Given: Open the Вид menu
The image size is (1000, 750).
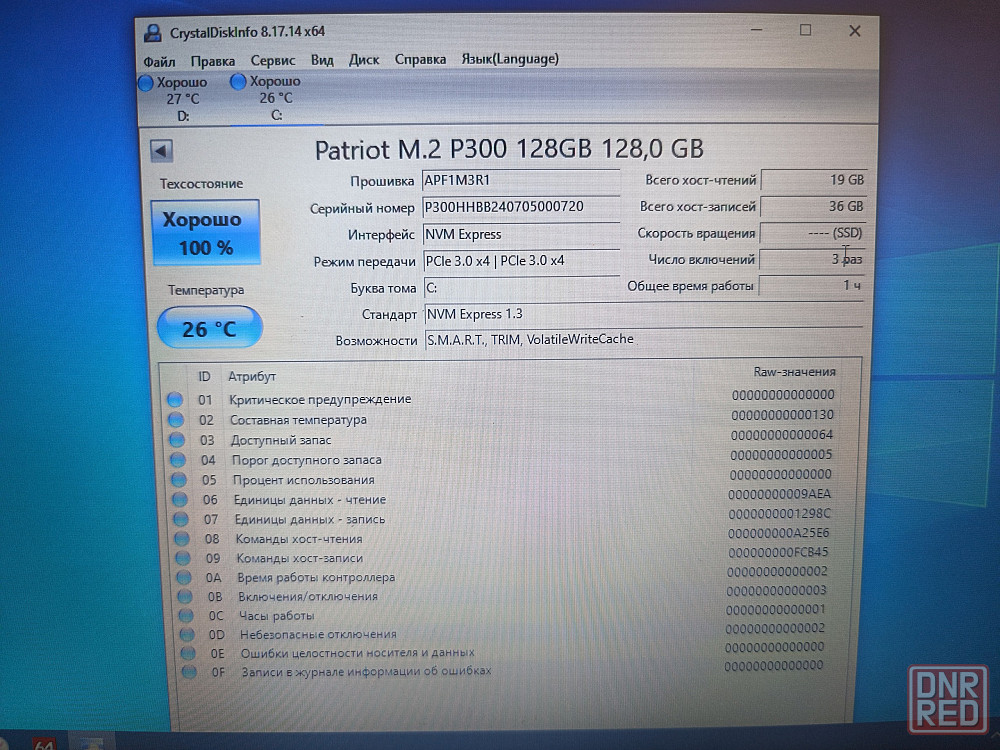Looking at the screenshot, I should pyautogui.click(x=322, y=60).
